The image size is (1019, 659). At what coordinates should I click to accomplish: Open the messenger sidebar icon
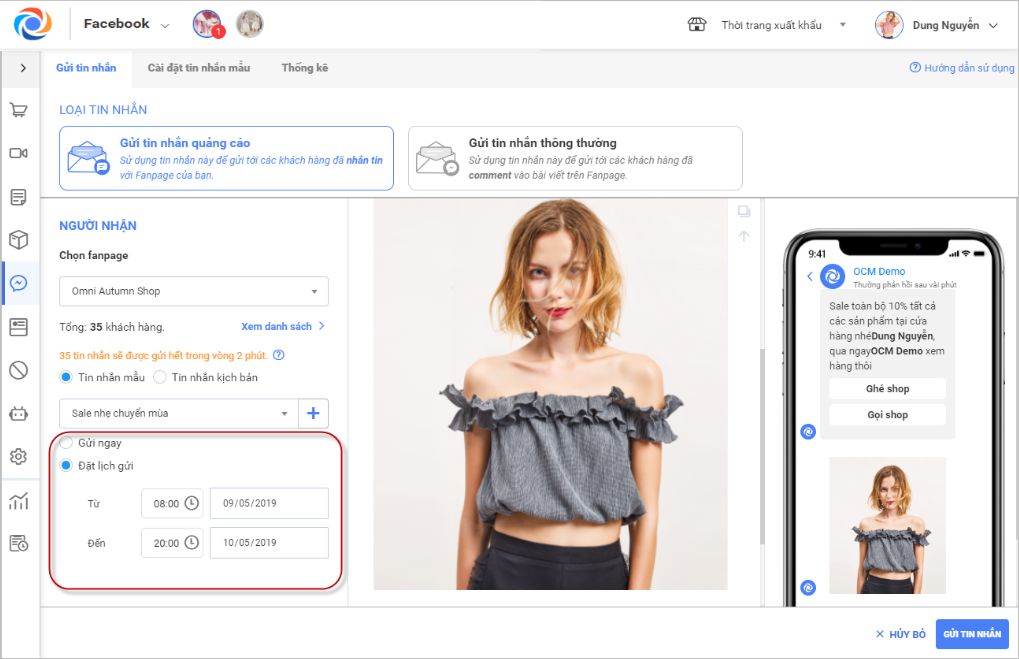coord(19,283)
